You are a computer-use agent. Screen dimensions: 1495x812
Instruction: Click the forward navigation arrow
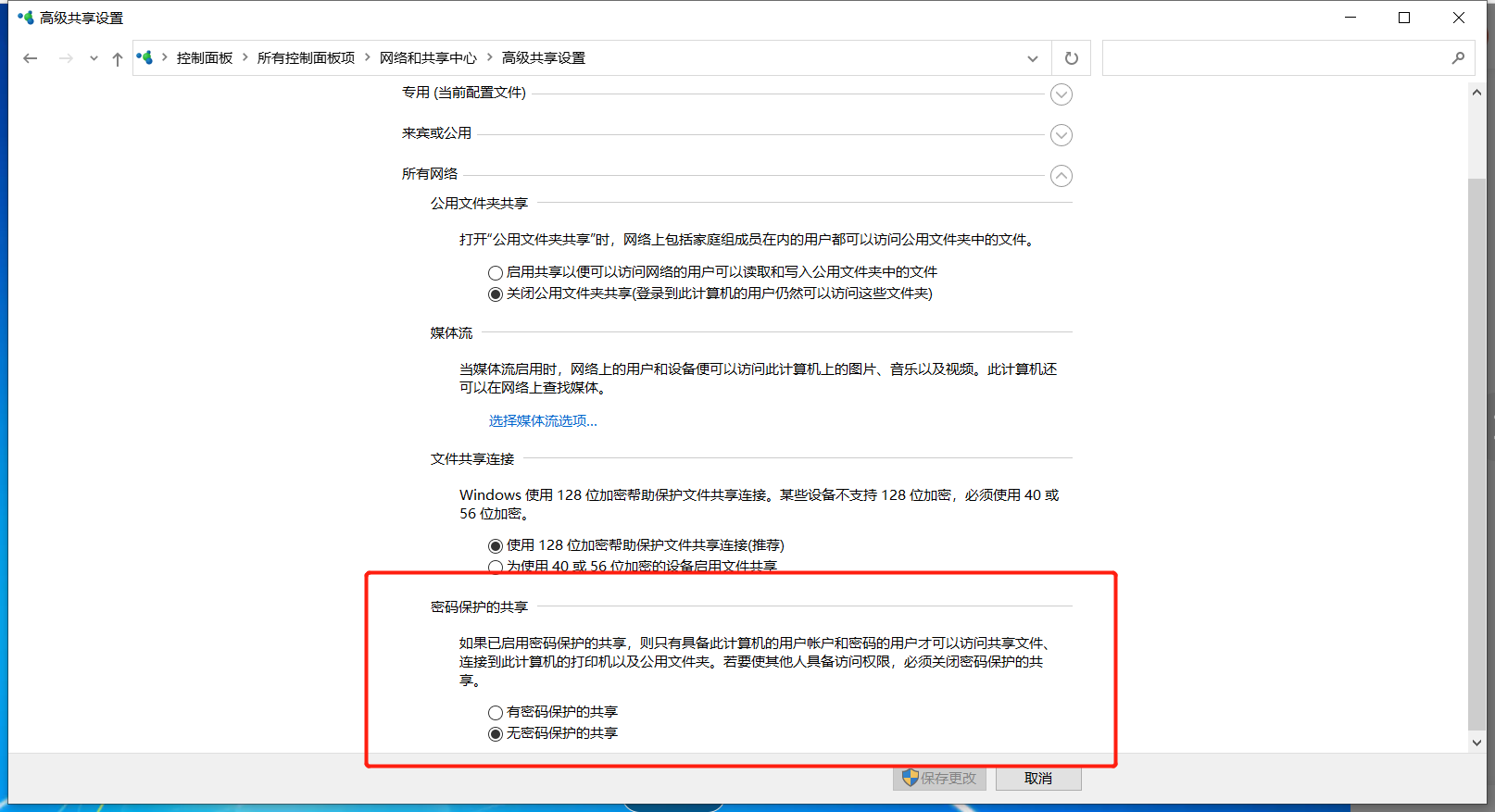point(66,58)
